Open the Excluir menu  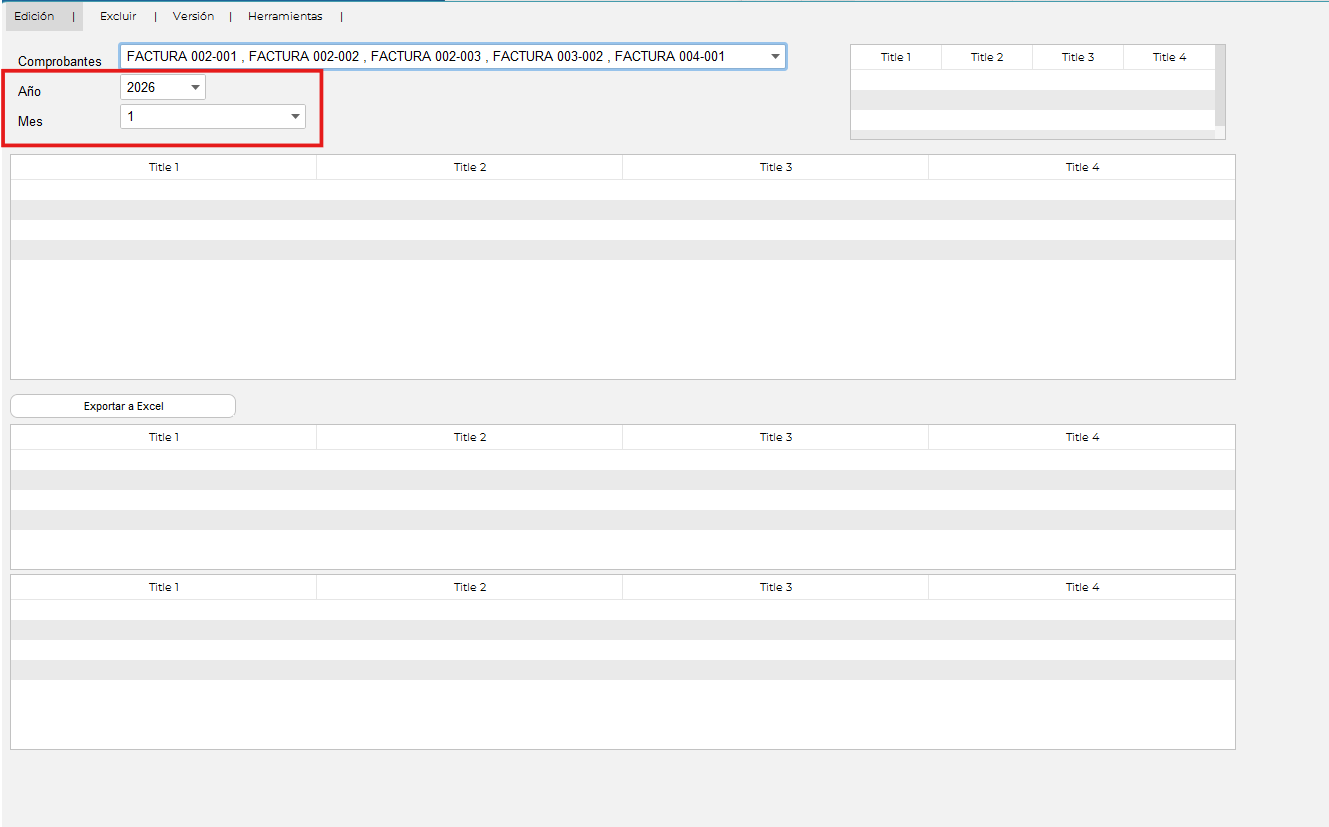(x=118, y=16)
